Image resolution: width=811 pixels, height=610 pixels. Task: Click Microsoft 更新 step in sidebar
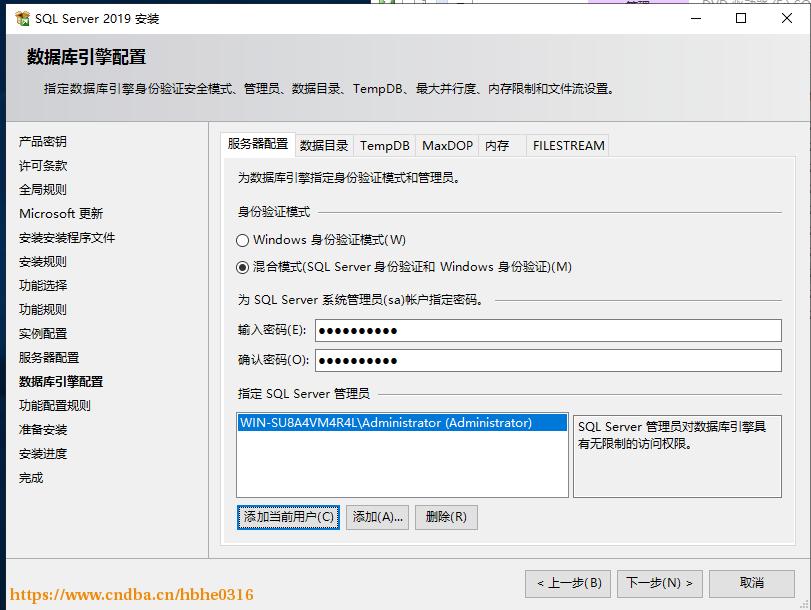point(61,214)
